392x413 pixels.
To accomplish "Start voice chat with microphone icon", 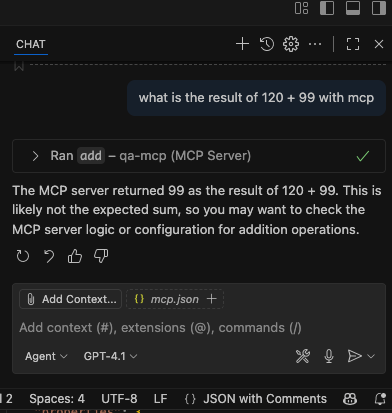I will (x=329, y=356).
